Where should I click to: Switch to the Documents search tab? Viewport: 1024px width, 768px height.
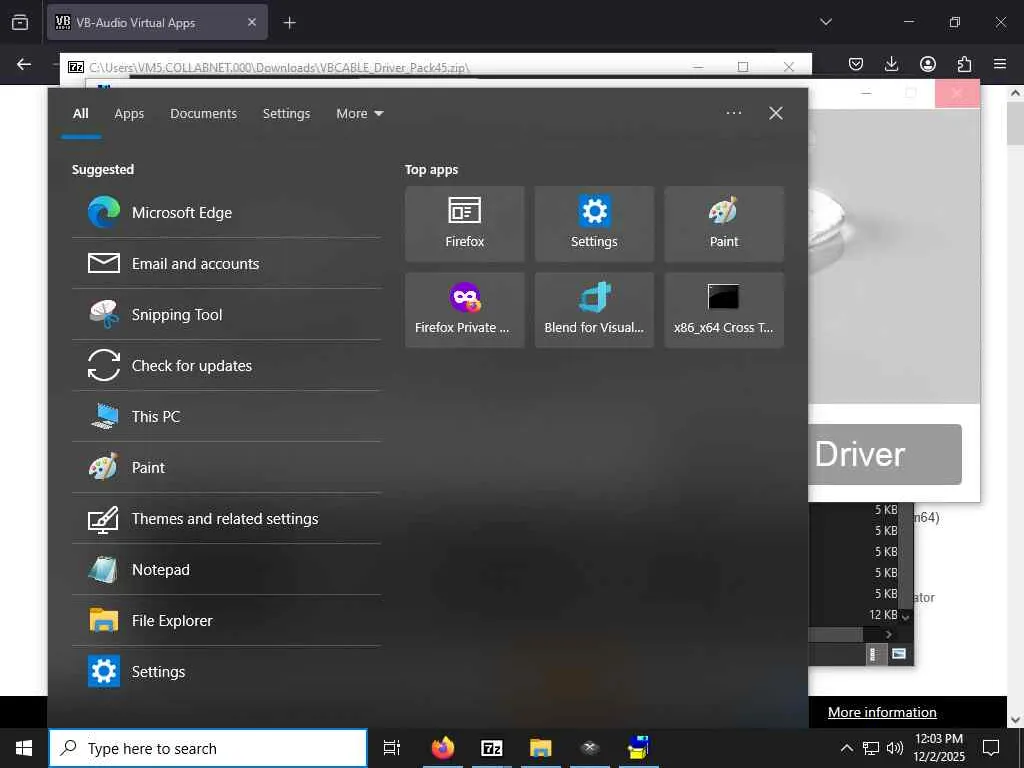(x=204, y=114)
